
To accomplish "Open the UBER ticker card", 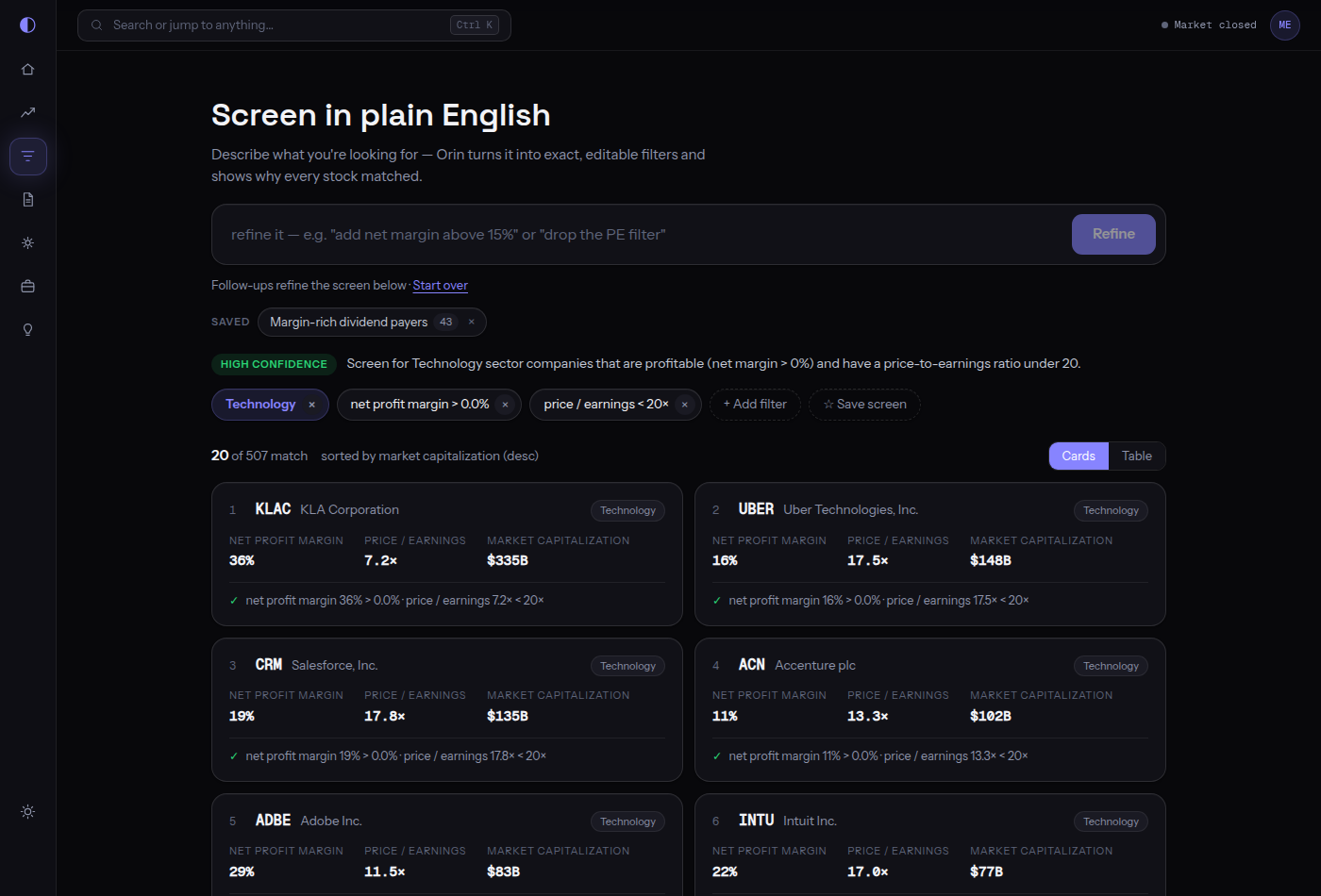I will (930, 555).
